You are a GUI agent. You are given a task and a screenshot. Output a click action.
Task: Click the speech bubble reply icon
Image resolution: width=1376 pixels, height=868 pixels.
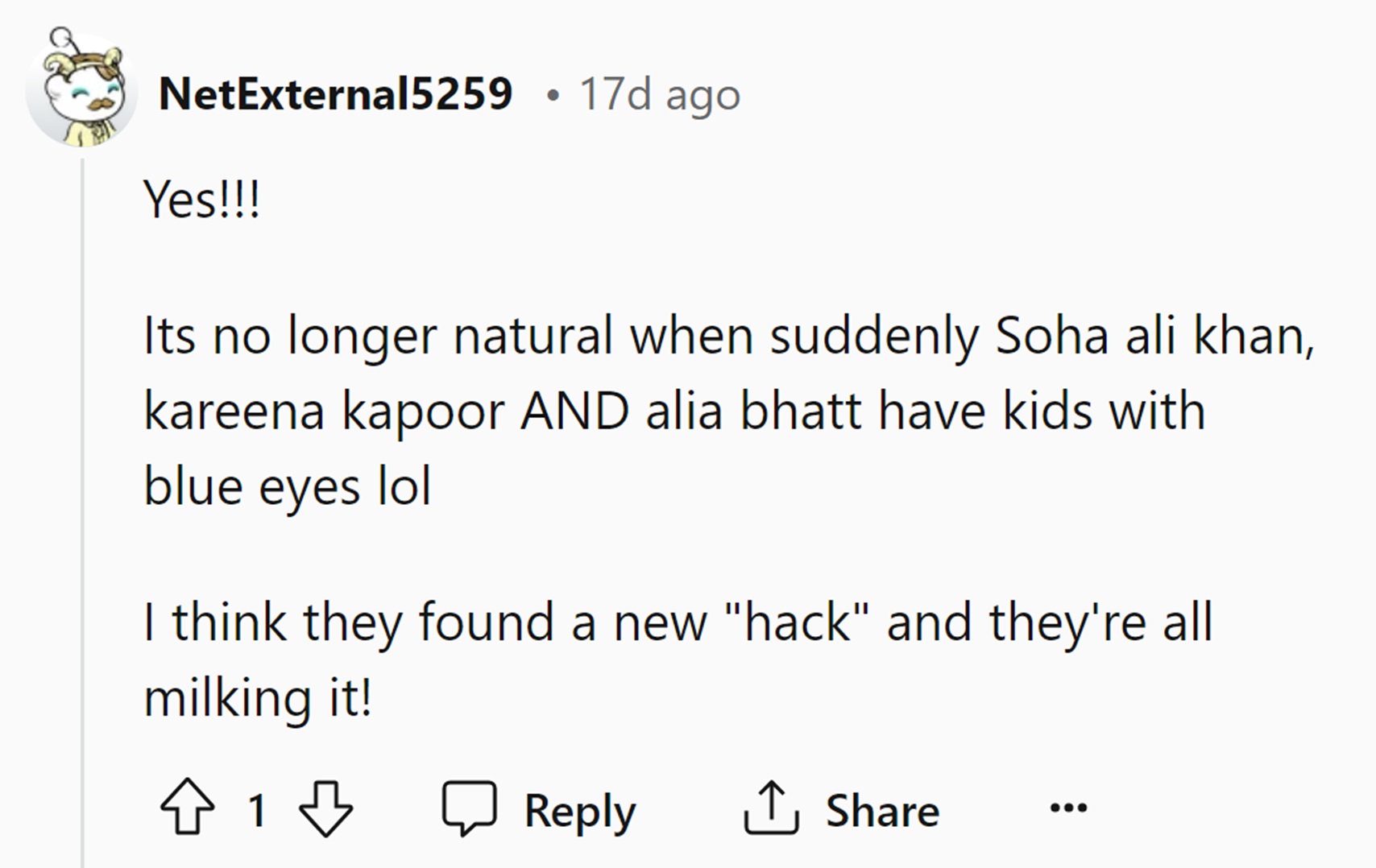pyautogui.click(x=469, y=808)
